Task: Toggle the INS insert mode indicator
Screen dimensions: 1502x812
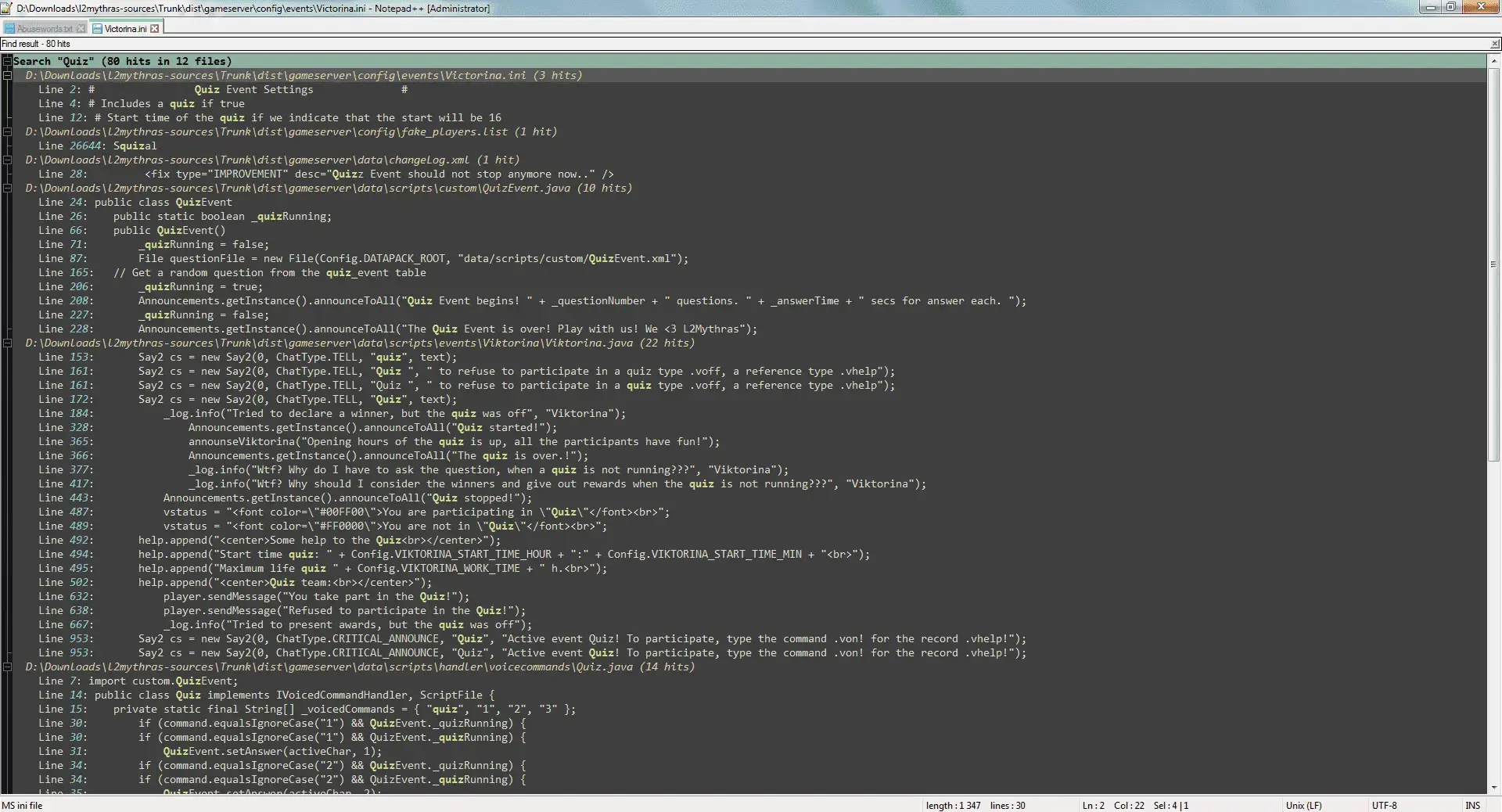Action: pyautogui.click(x=1472, y=805)
